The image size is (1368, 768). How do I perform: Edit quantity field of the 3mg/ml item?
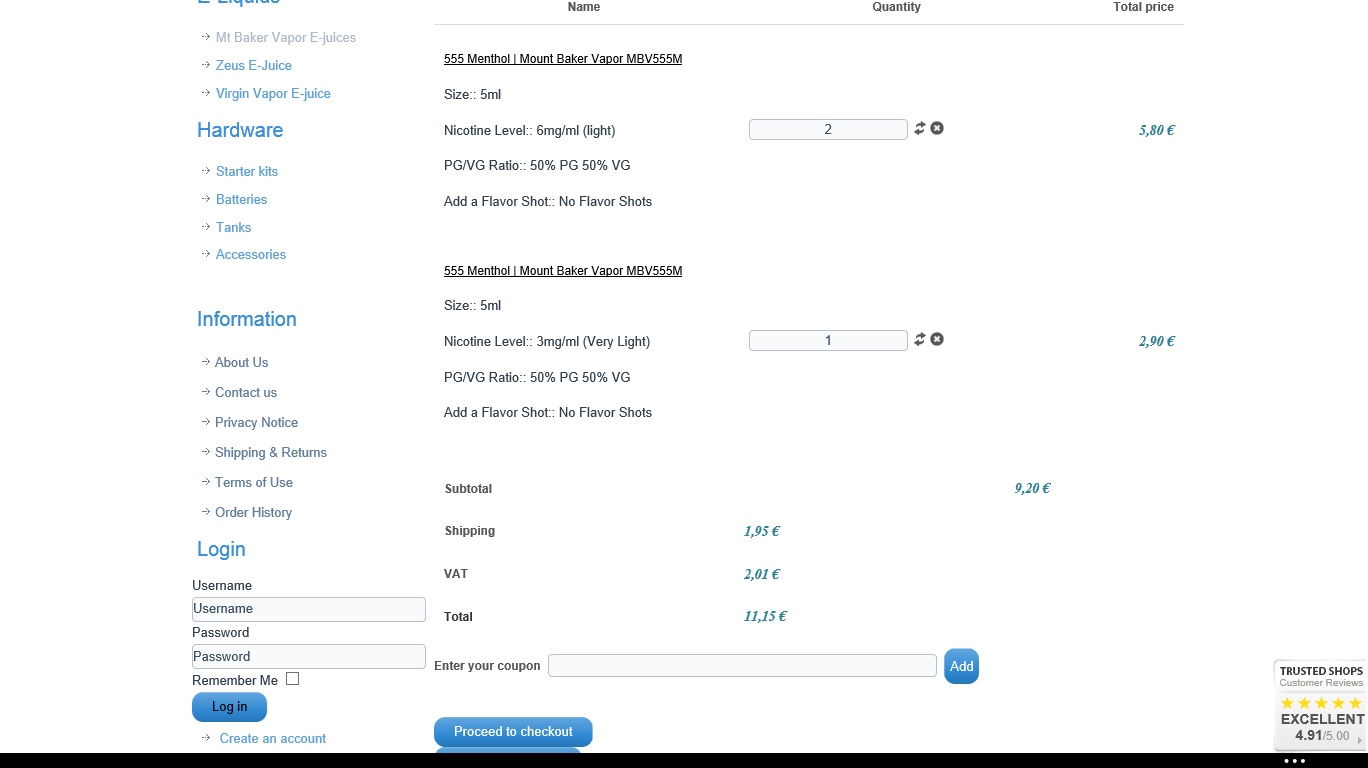pyautogui.click(x=828, y=340)
